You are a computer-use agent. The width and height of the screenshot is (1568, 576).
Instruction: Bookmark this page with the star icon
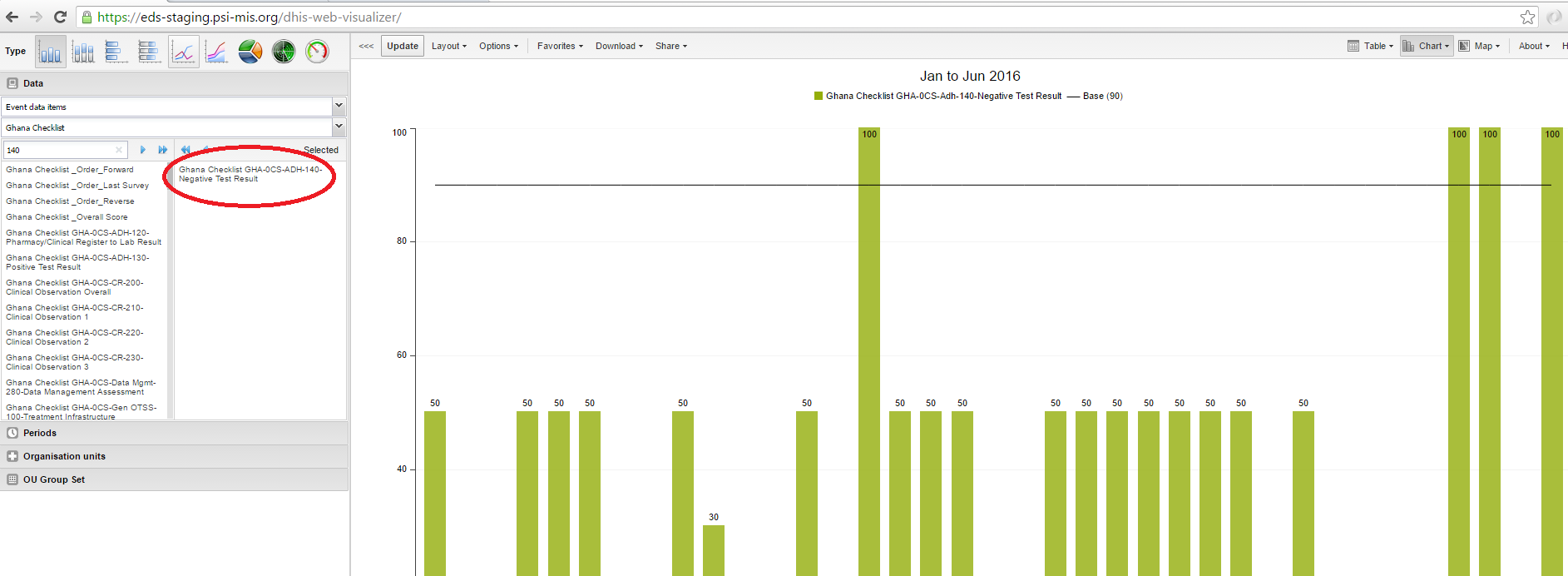coord(1527,17)
